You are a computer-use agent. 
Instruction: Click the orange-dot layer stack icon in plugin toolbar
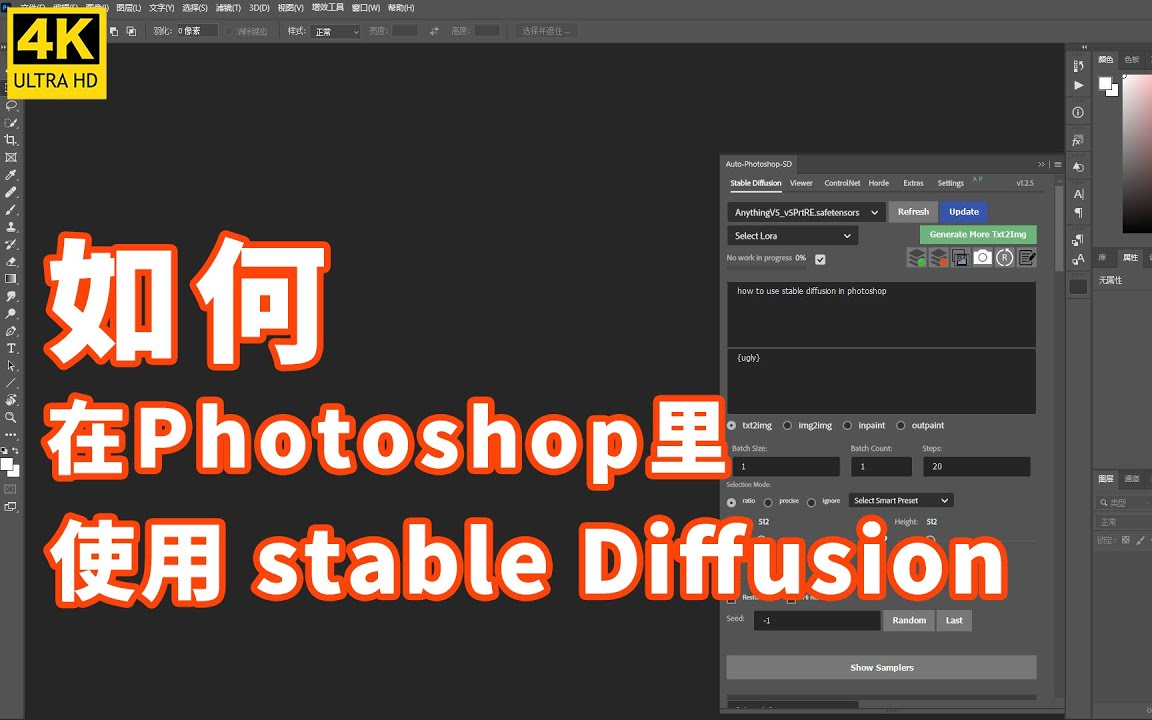click(x=938, y=257)
